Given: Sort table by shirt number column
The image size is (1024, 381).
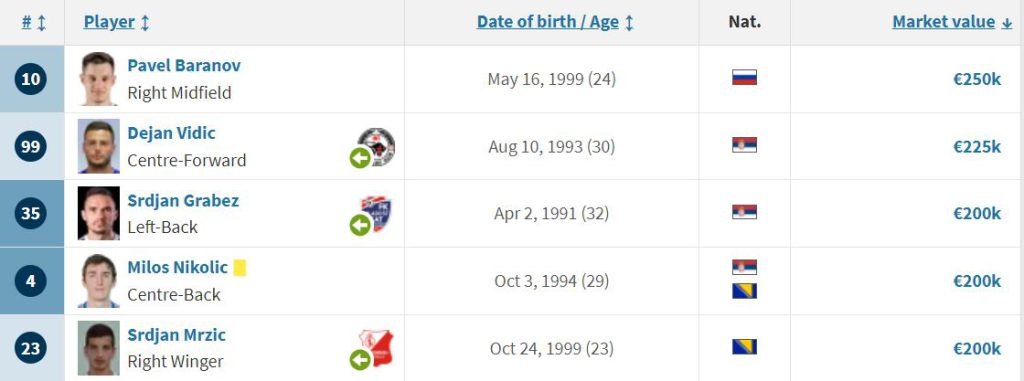Looking at the screenshot, I should click(x=34, y=22).
